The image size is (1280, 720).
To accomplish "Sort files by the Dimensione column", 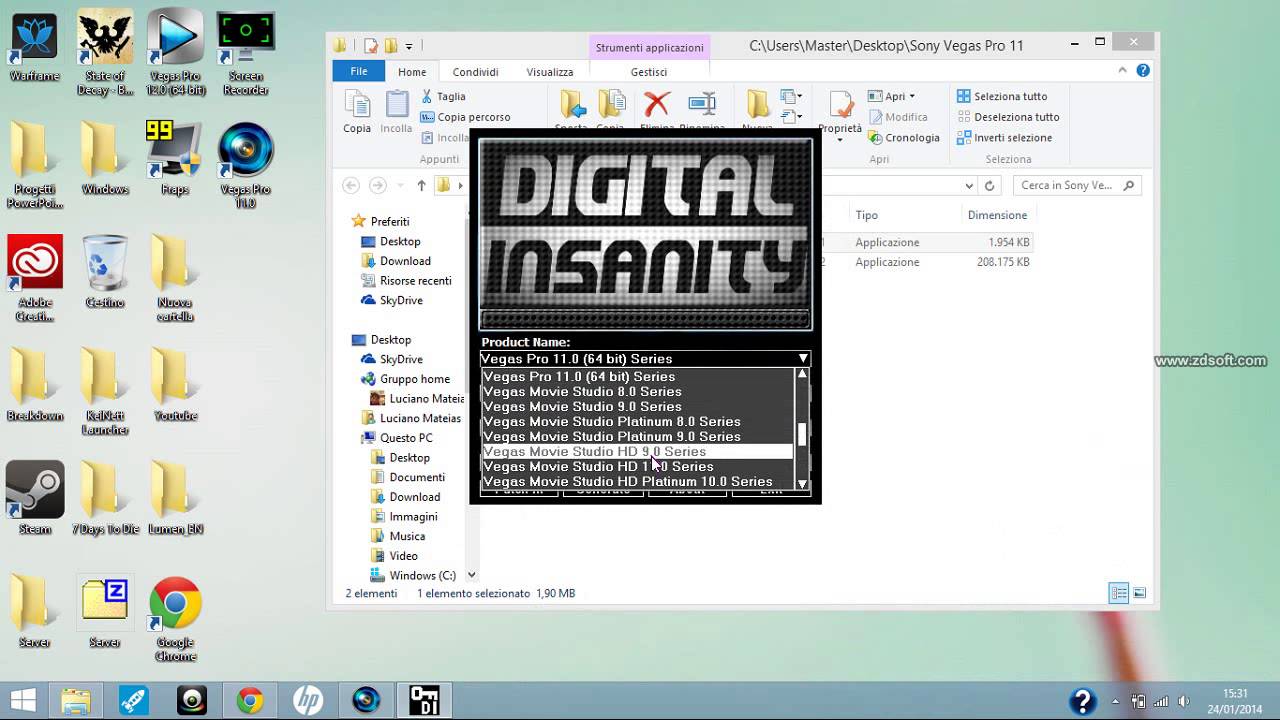I will [997, 215].
